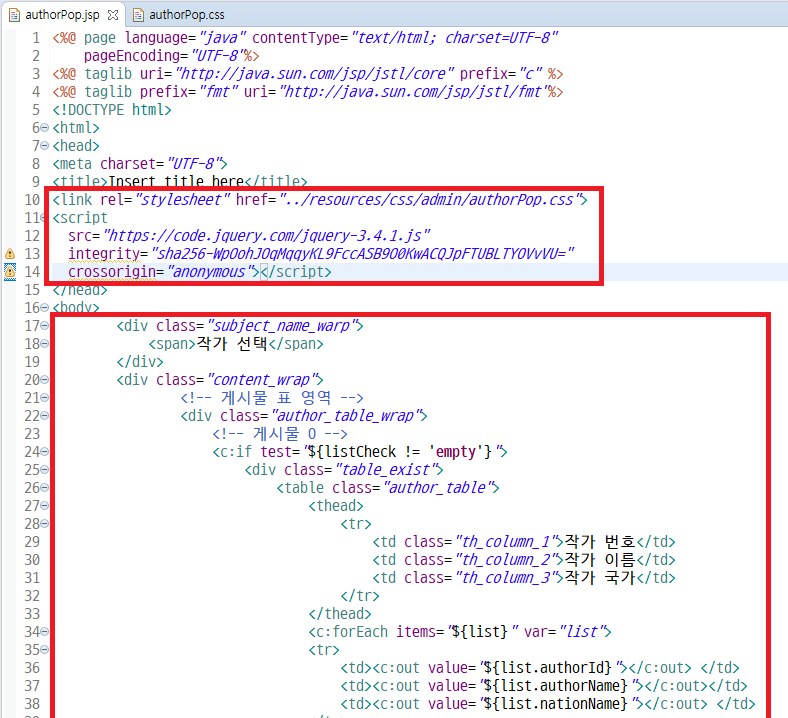
Task: Switch to the authorPop.css tab
Action: pyautogui.click(x=186, y=15)
